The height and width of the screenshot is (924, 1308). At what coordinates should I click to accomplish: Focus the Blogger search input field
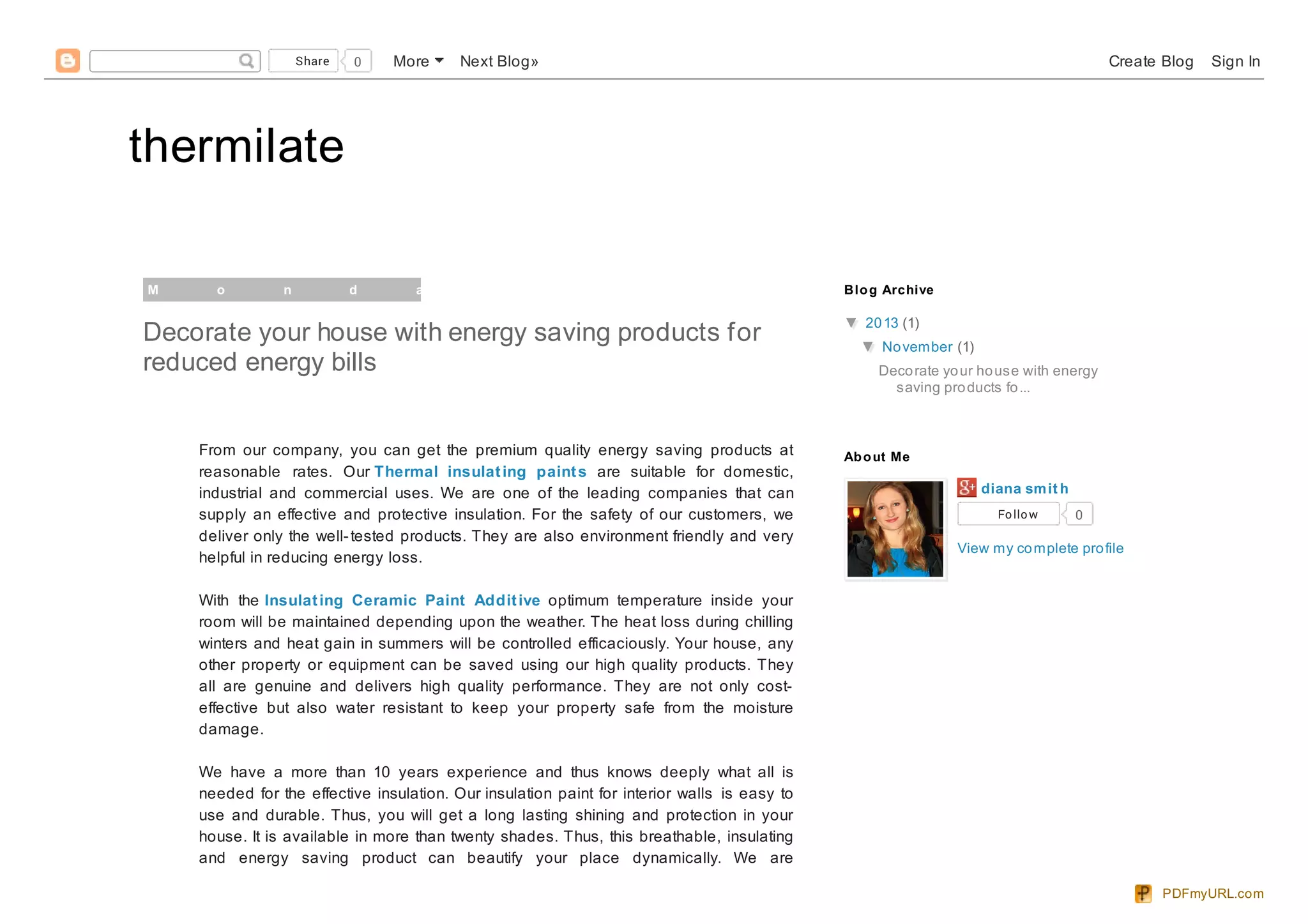tap(163, 61)
